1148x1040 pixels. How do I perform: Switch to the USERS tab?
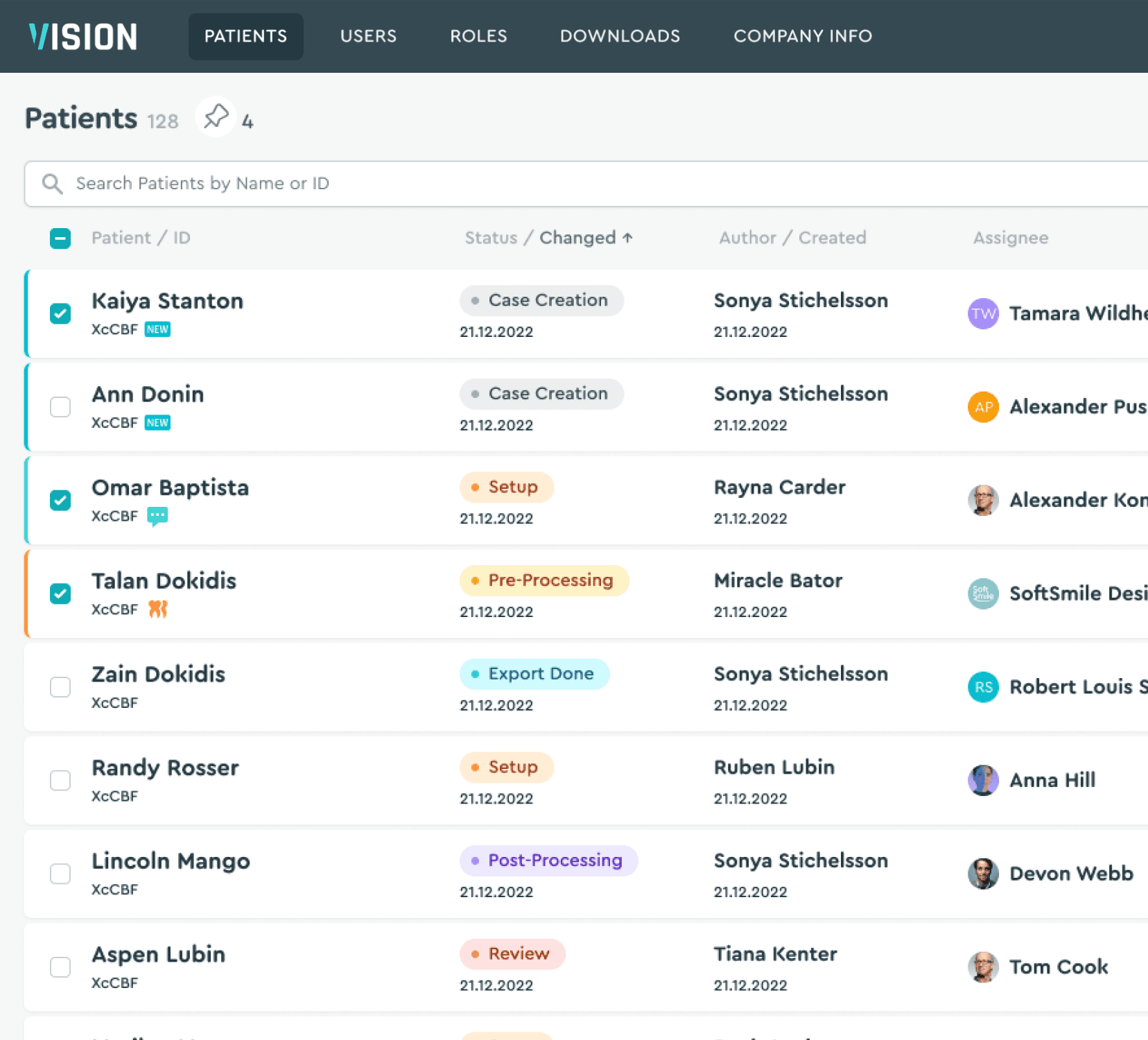(x=368, y=36)
